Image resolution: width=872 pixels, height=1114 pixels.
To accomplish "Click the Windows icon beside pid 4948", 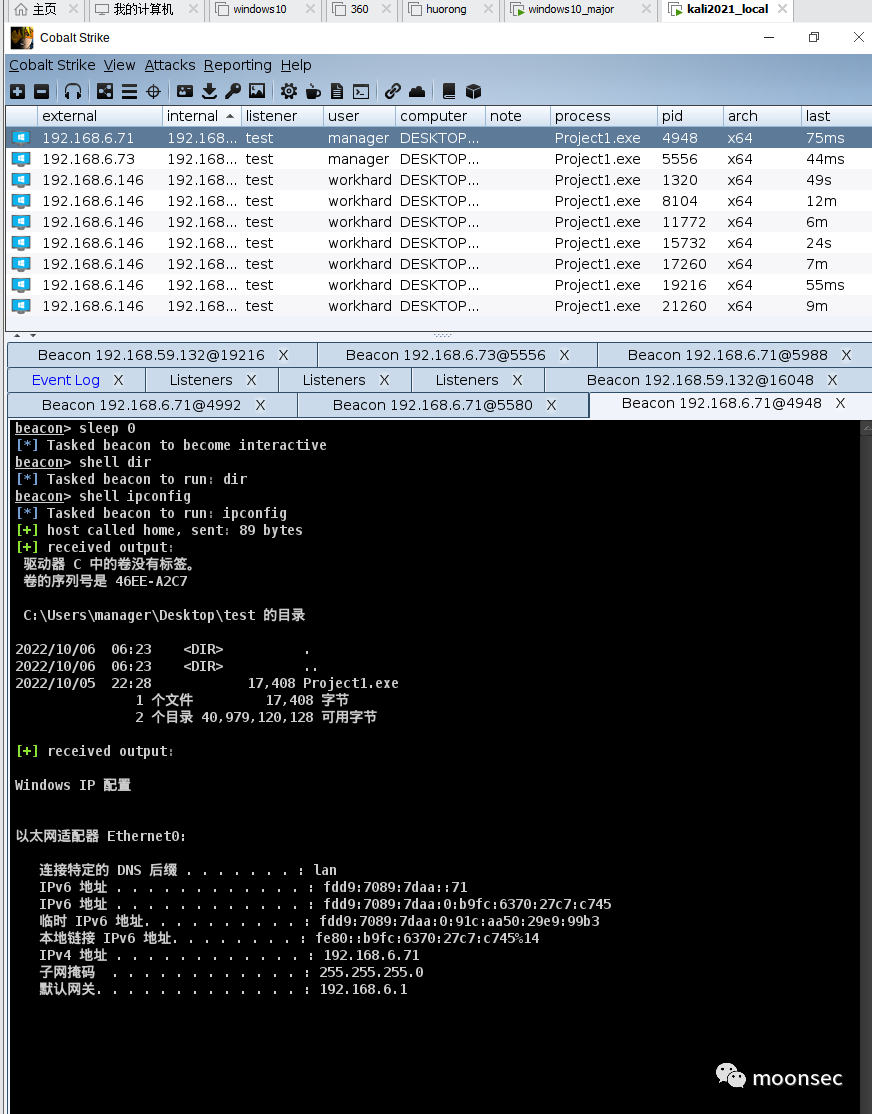I will point(21,138).
